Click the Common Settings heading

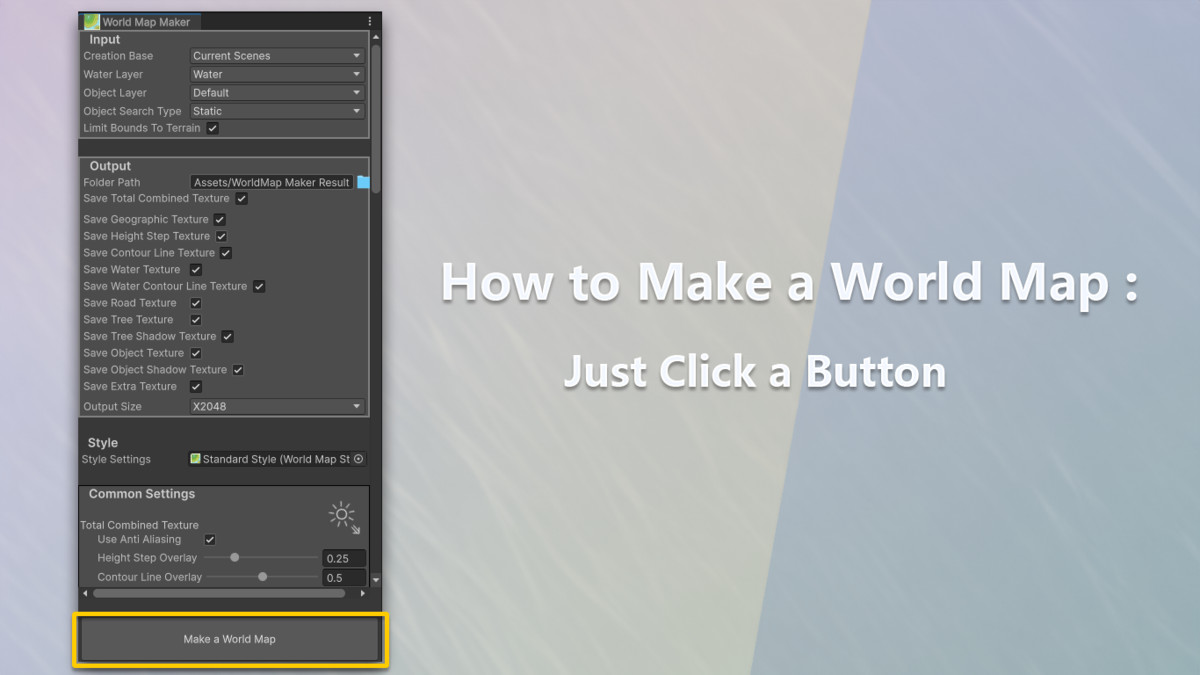click(x=142, y=494)
